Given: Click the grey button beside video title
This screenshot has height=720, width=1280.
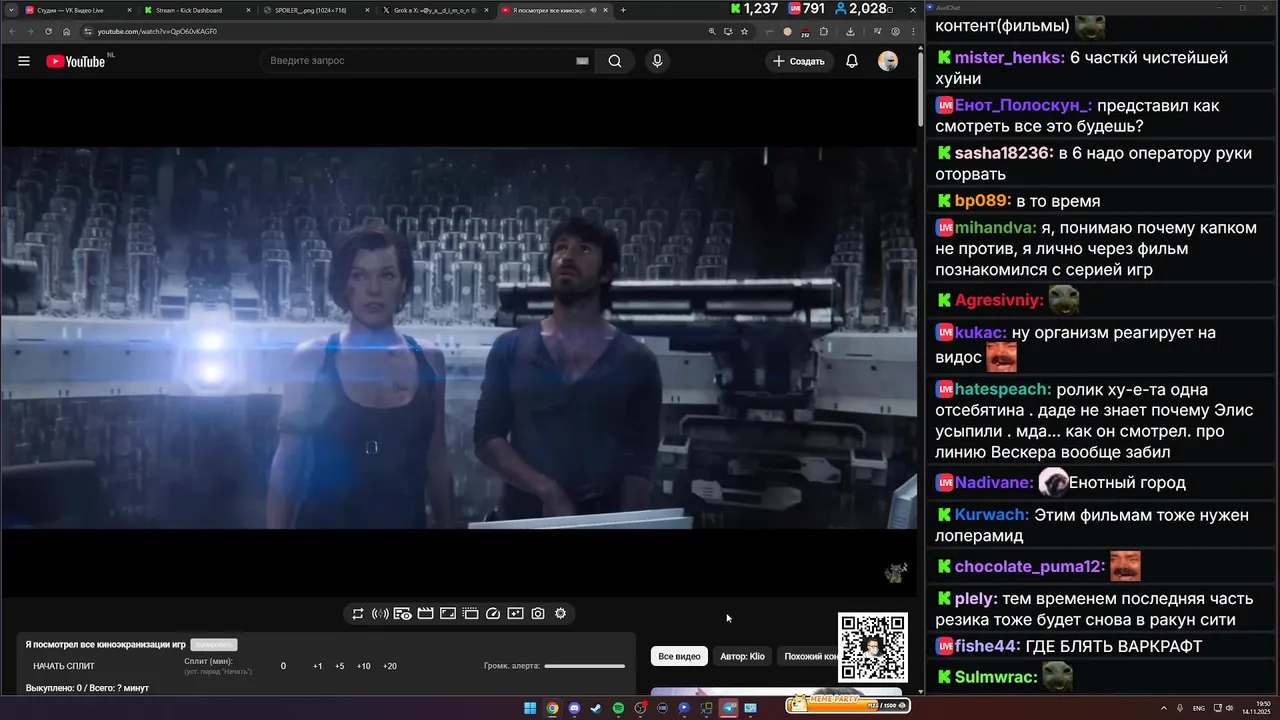Looking at the screenshot, I should (214, 645).
